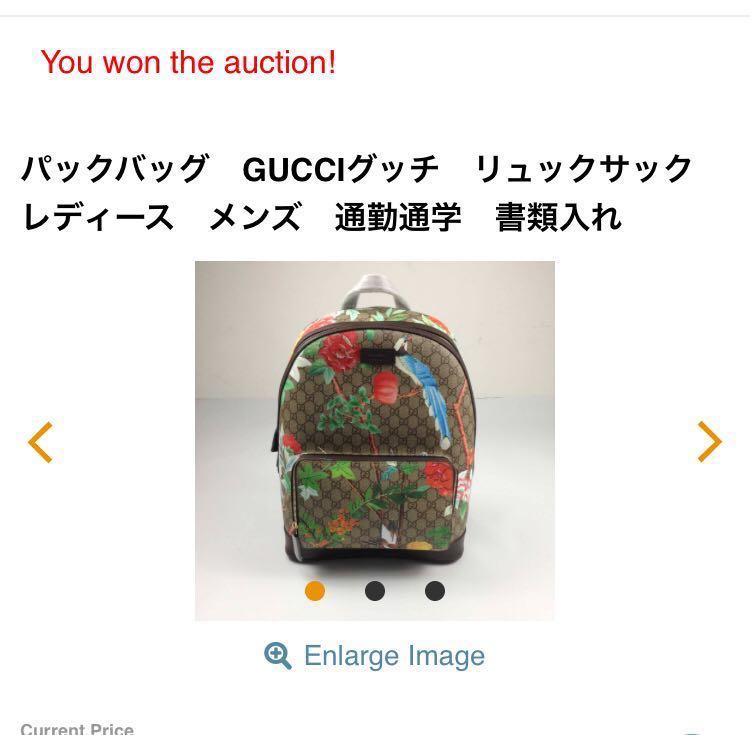This screenshot has width=750, height=735.
Task: Click the magnifying glass zoom icon
Action: [x=278, y=656]
